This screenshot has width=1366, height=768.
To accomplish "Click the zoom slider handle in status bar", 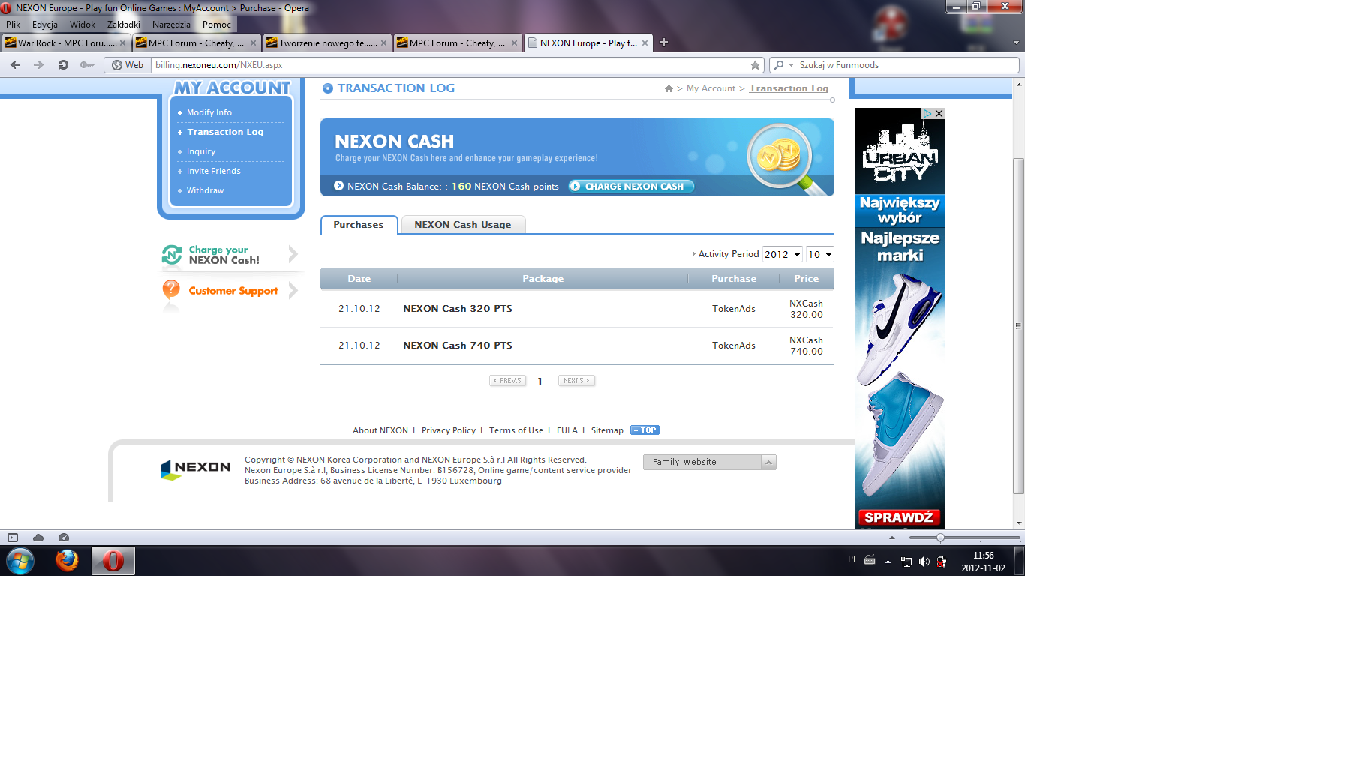I will click(x=940, y=538).
